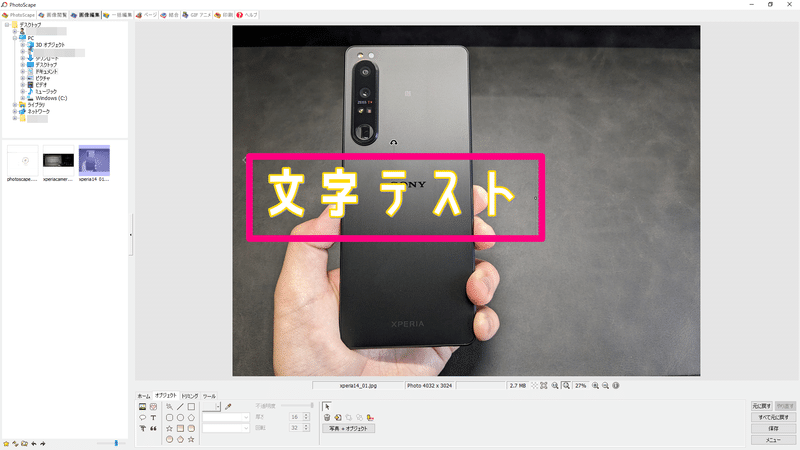The width and height of the screenshot is (800, 450).
Task: Click the red-yellow object icon after copy icons
Action: (x=370, y=417)
